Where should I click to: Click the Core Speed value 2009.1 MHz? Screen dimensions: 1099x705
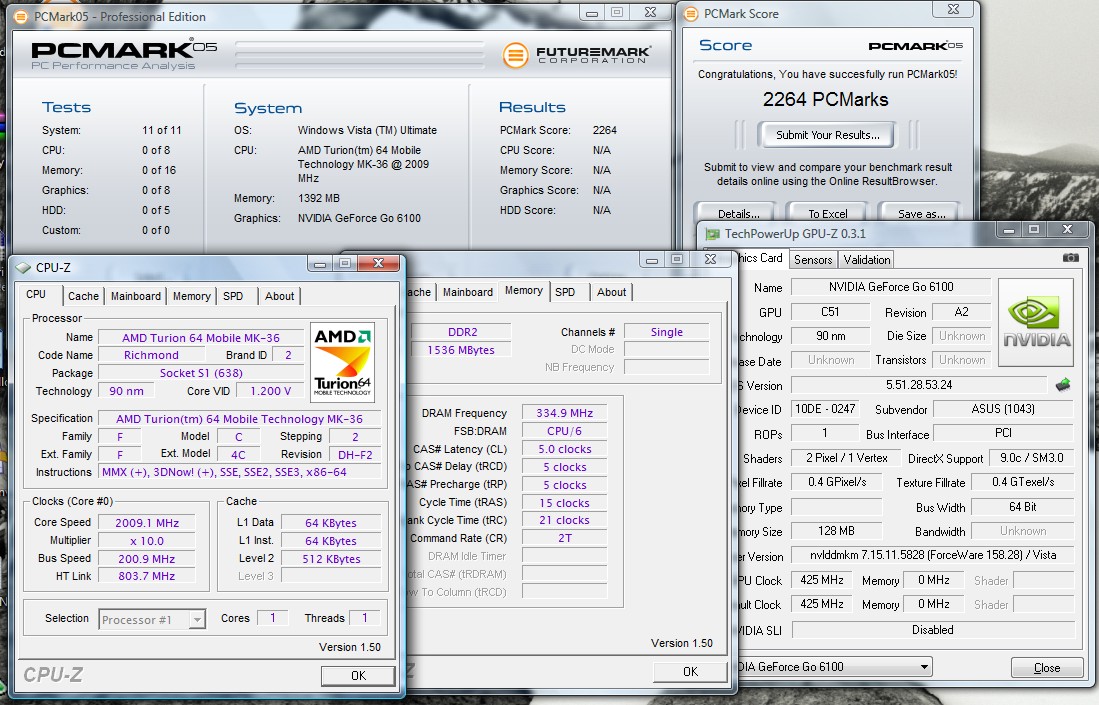coord(146,523)
